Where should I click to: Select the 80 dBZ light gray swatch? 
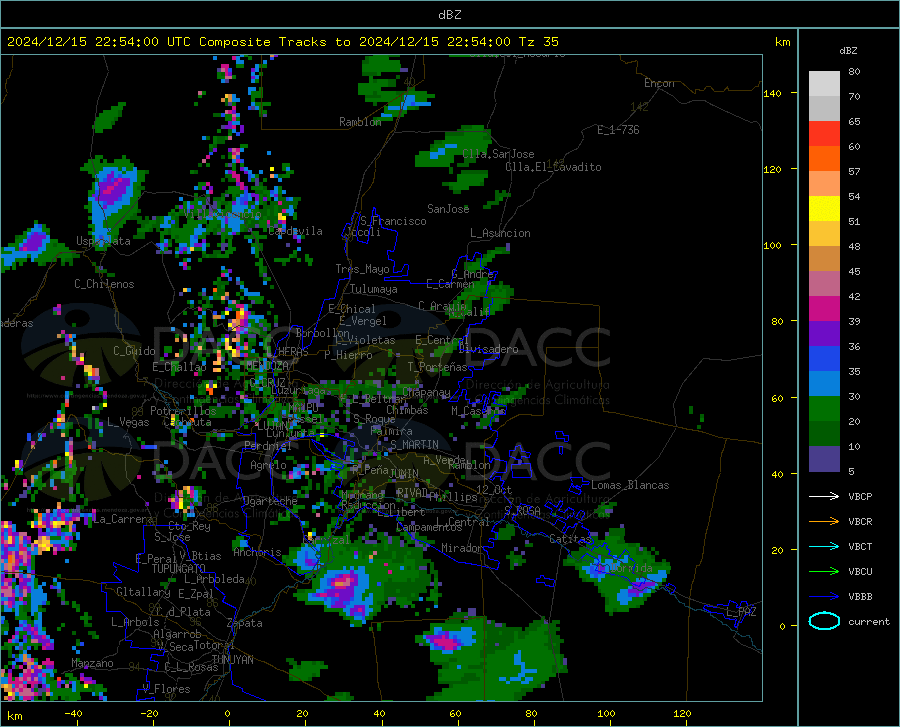[824, 83]
